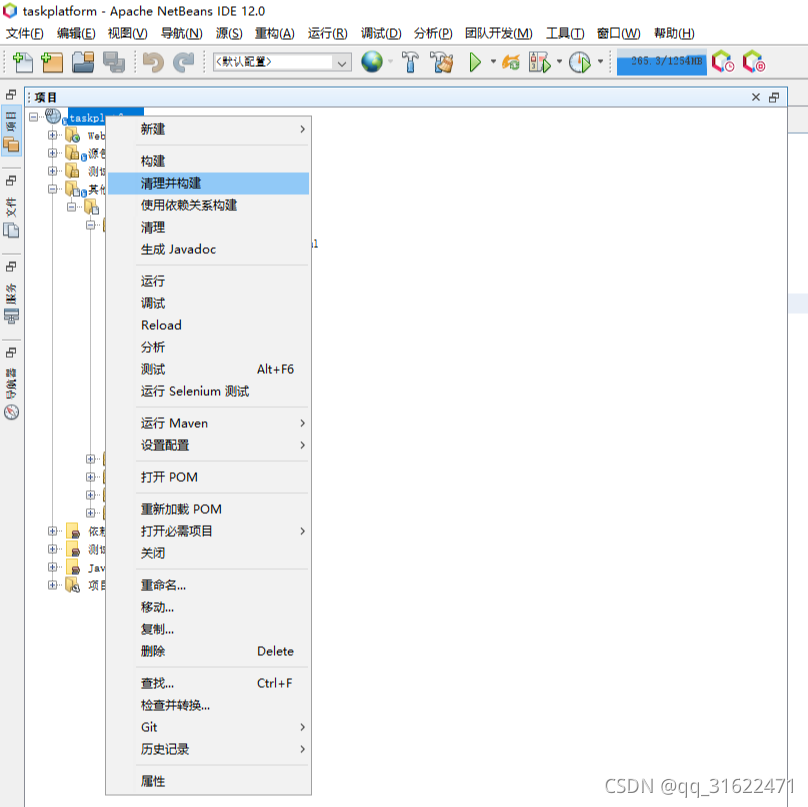The image size is (808, 807).
Task: Choose 删除 Delete menu entry
Action: (208, 651)
